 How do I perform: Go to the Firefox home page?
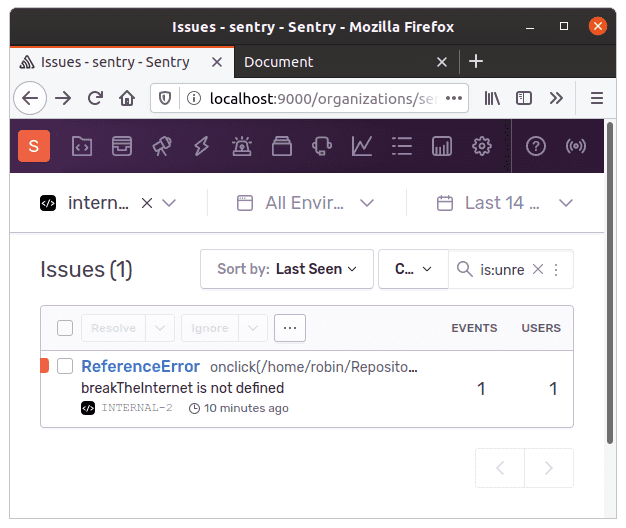click(127, 98)
